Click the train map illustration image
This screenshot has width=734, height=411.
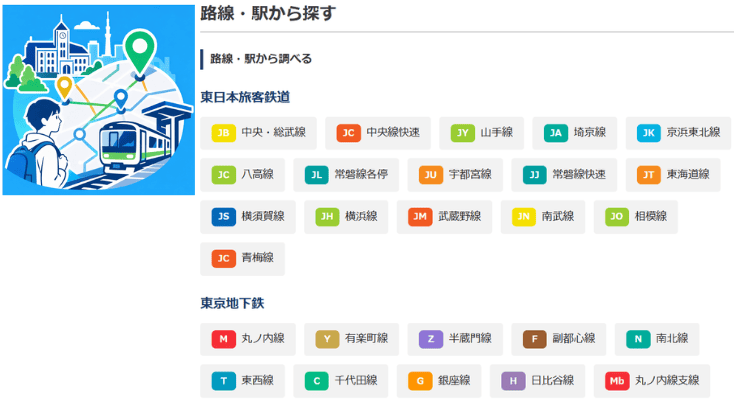click(x=99, y=100)
